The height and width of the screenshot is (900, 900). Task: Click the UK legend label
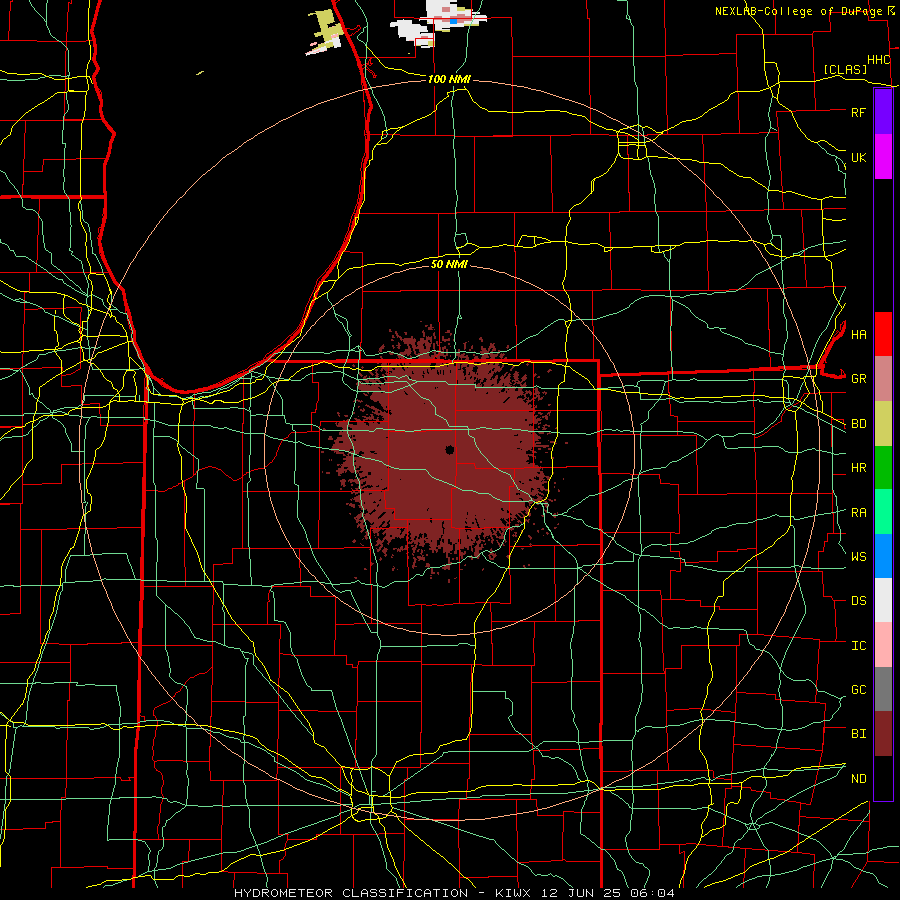[858, 157]
